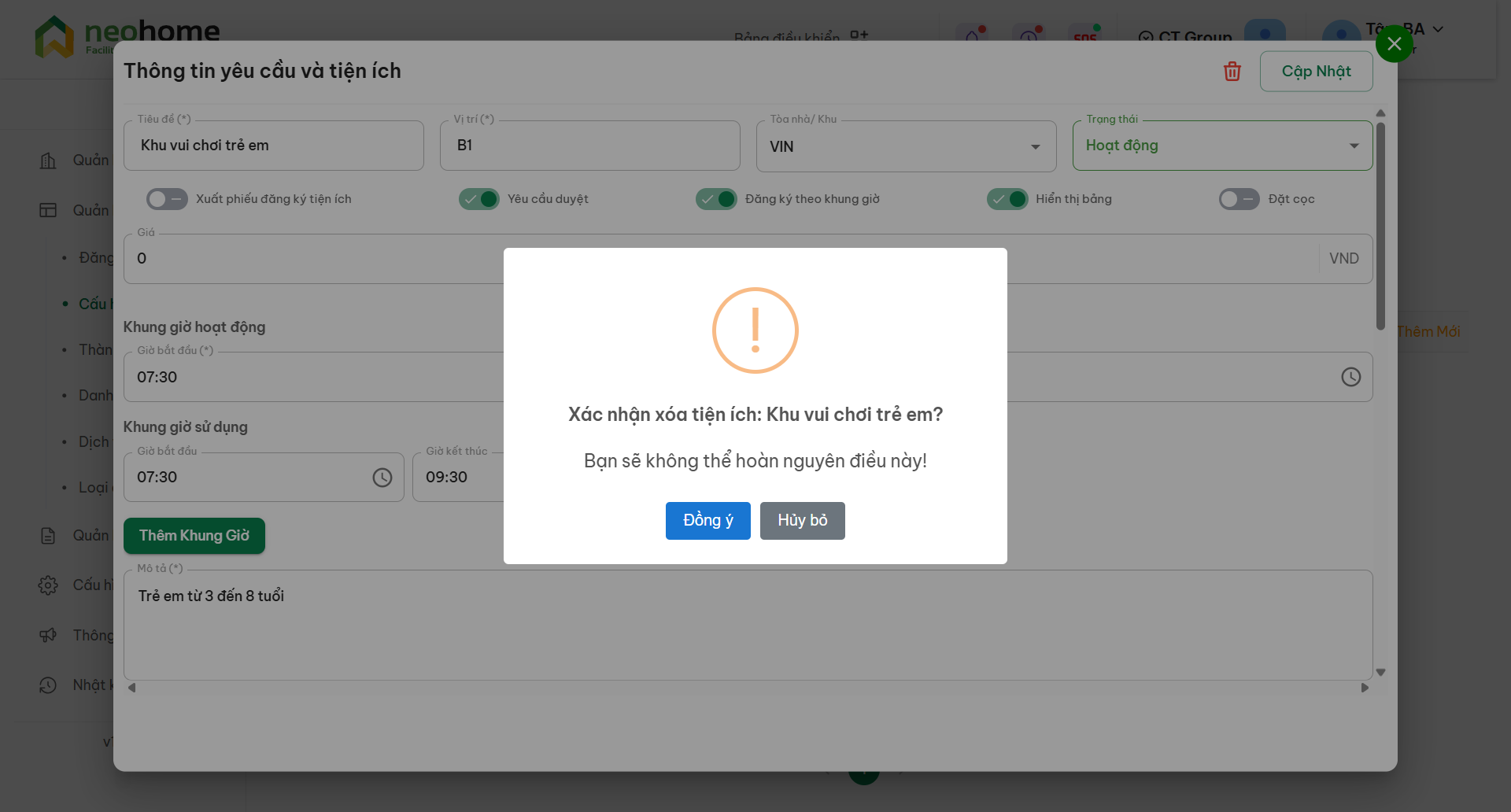The image size is (1511, 812).
Task: Cancel deletion with Hủy bỏ button
Action: pyautogui.click(x=802, y=521)
